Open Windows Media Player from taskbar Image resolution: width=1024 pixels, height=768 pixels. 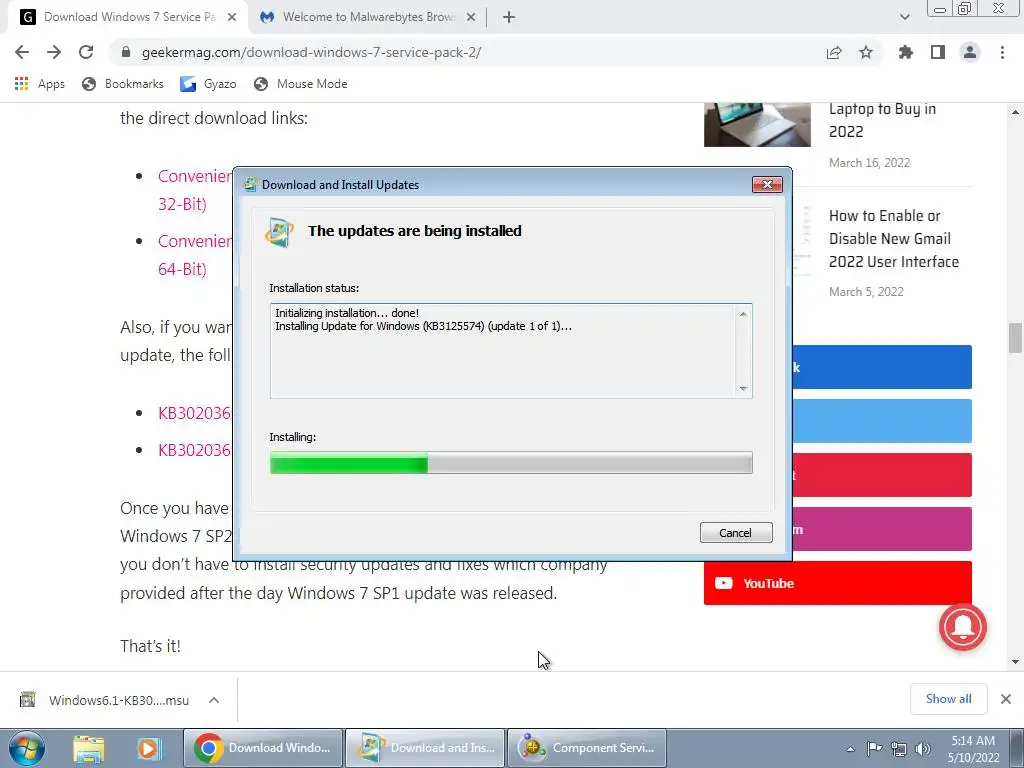point(148,748)
